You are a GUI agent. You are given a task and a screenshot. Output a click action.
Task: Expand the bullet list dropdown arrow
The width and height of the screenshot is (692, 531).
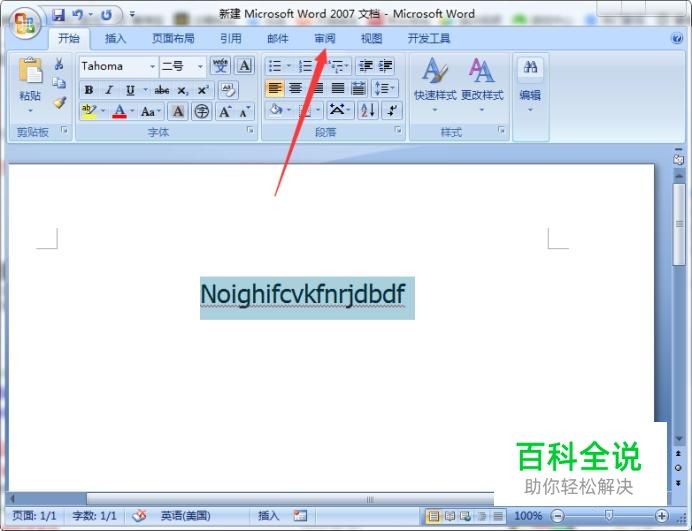[x=289, y=66]
